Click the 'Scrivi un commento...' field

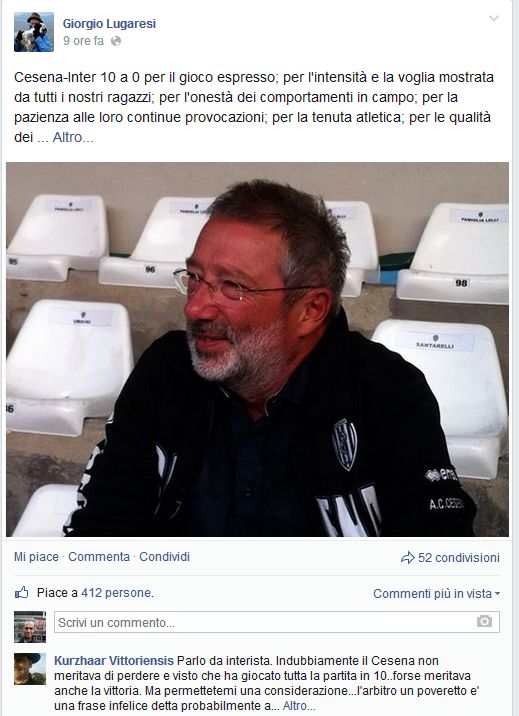pyautogui.click(x=277, y=622)
